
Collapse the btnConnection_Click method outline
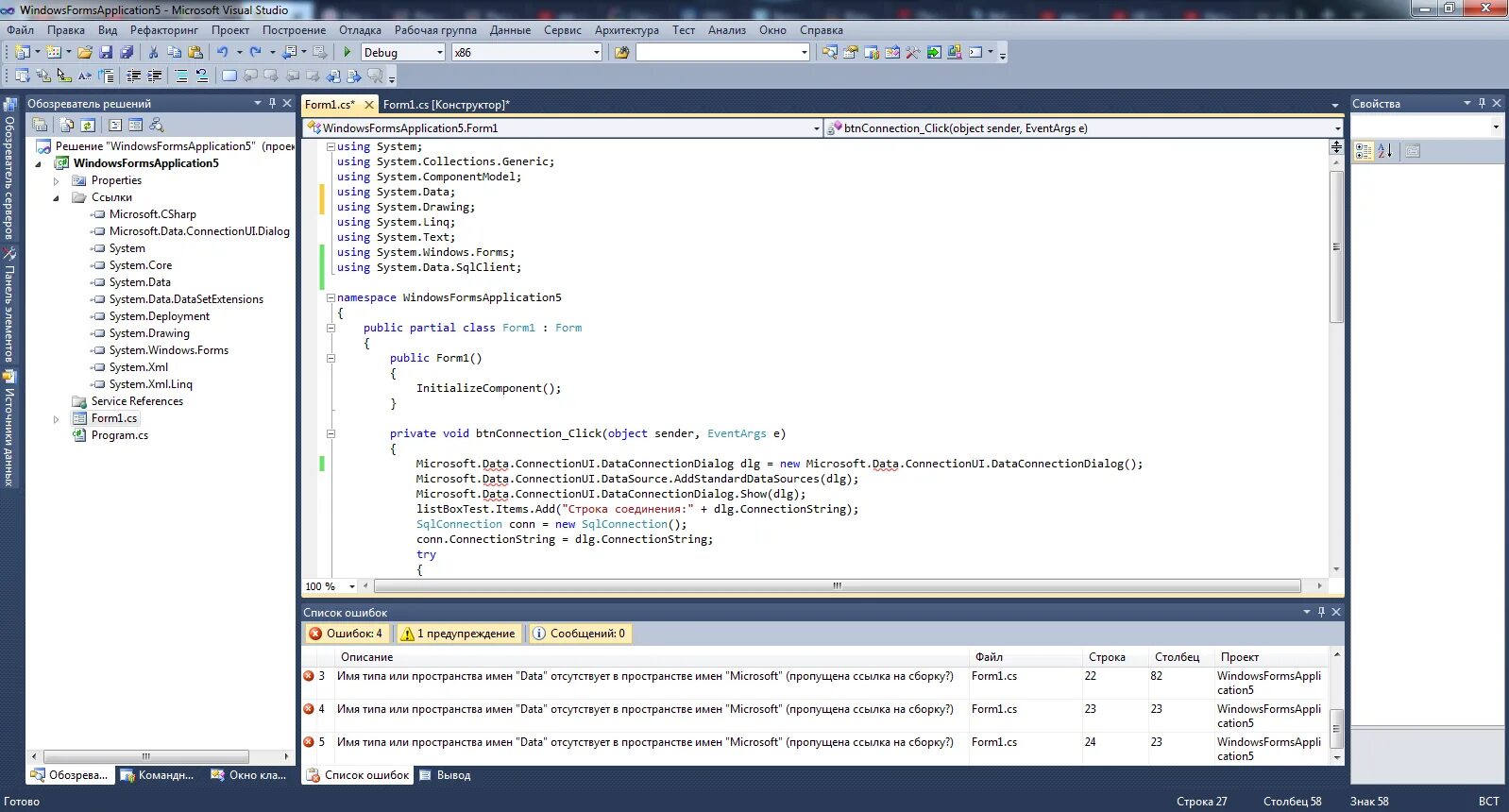coord(331,433)
